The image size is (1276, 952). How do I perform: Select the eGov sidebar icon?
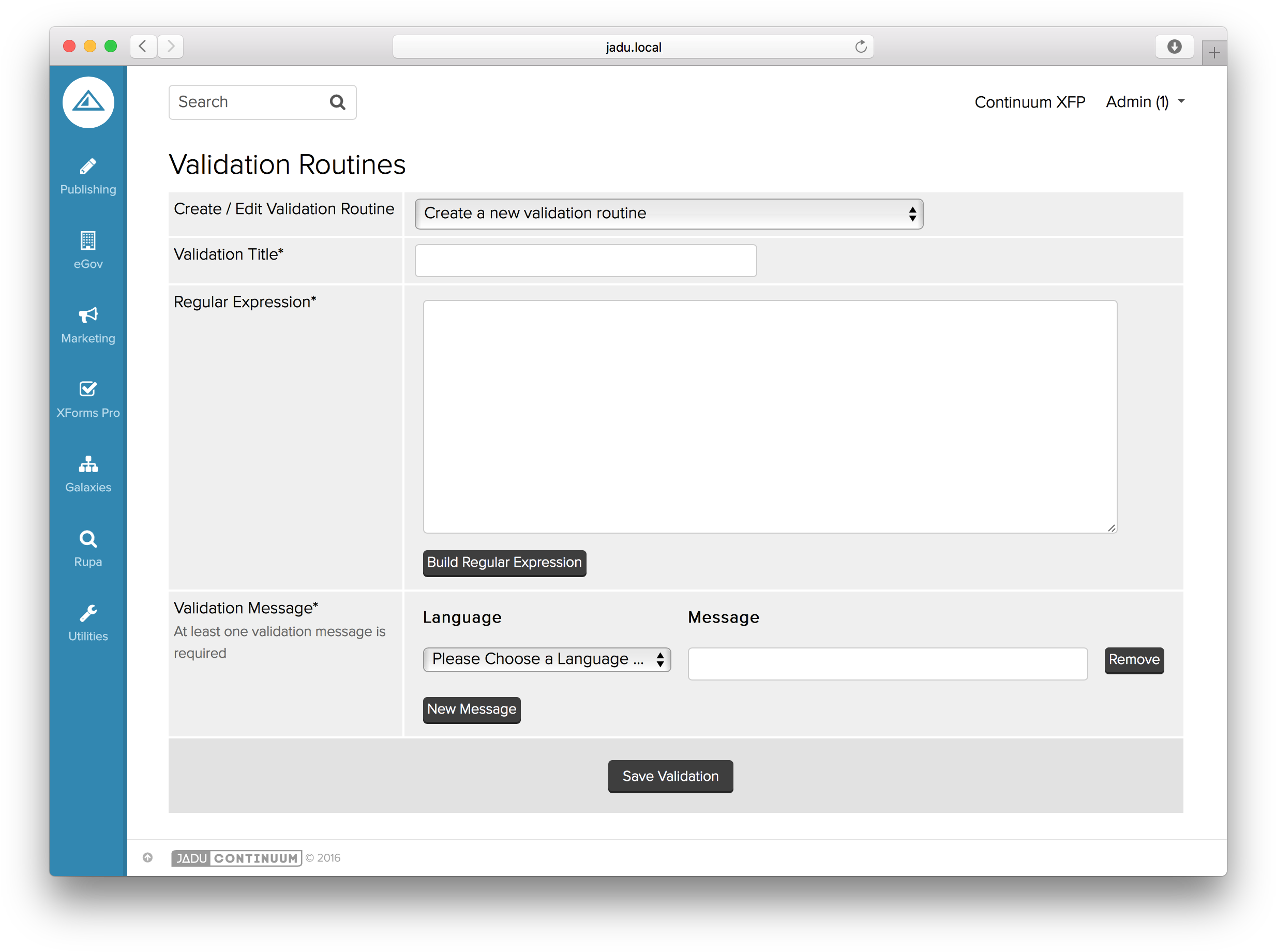click(87, 250)
